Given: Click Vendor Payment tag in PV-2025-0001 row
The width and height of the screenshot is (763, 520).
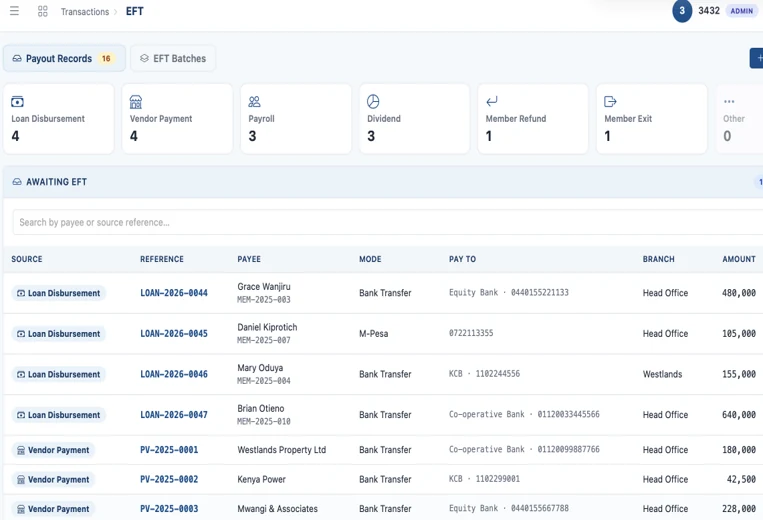Looking at the screenshot, I should pyautogui.click(x=53, y=450).
